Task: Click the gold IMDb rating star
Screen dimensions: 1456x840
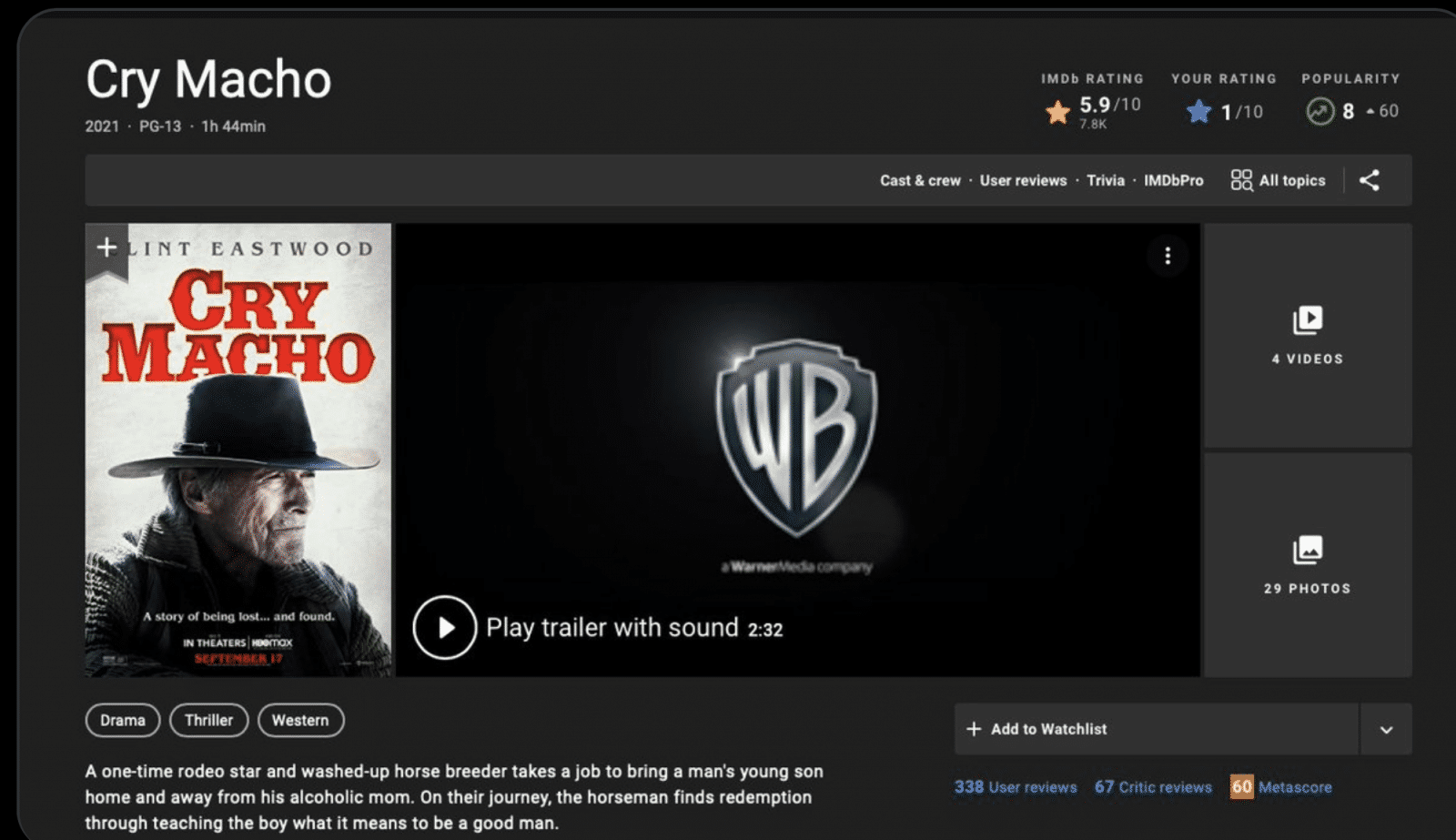Action: 1057,112
